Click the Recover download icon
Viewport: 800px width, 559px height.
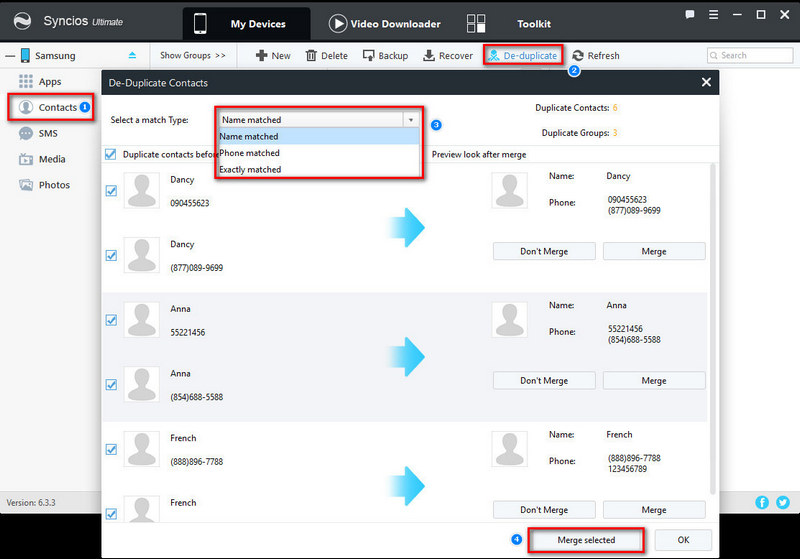tap(429, 55)
